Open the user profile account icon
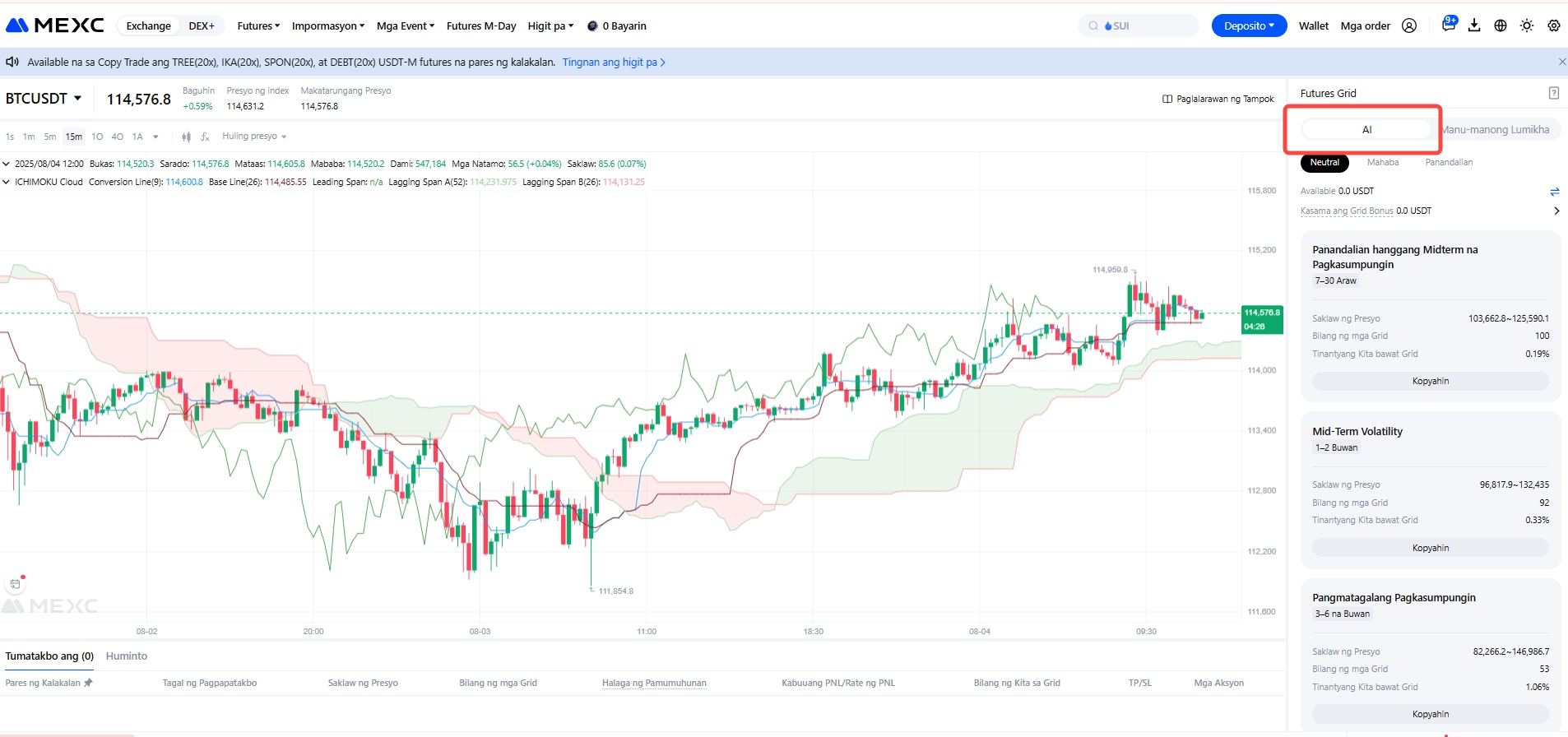Screen dimensions: 1568x737 [1409, 25]
